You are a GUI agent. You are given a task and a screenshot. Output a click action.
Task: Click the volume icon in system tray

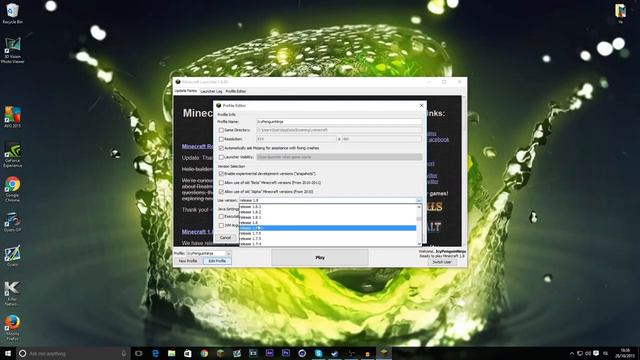coord(588,353)
